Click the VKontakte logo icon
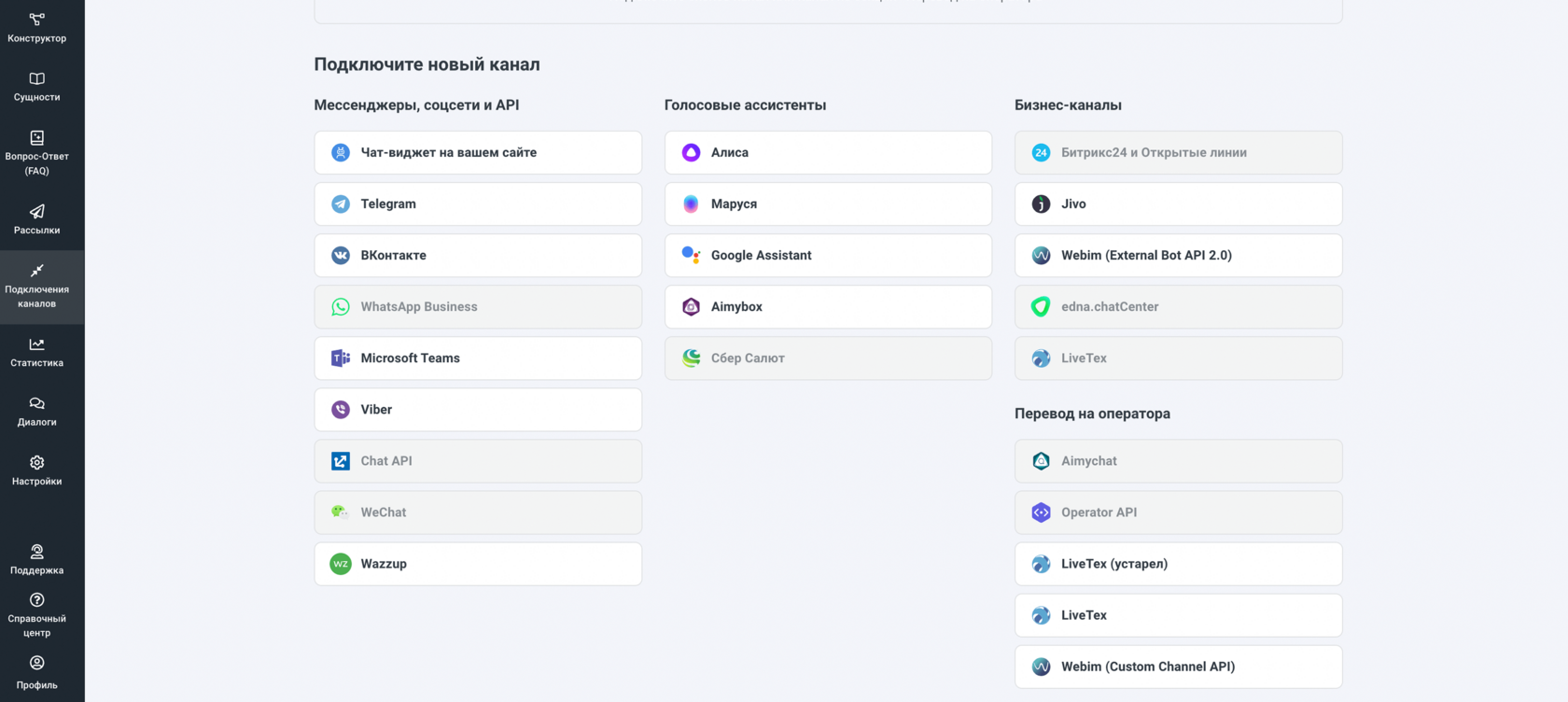 341,255
